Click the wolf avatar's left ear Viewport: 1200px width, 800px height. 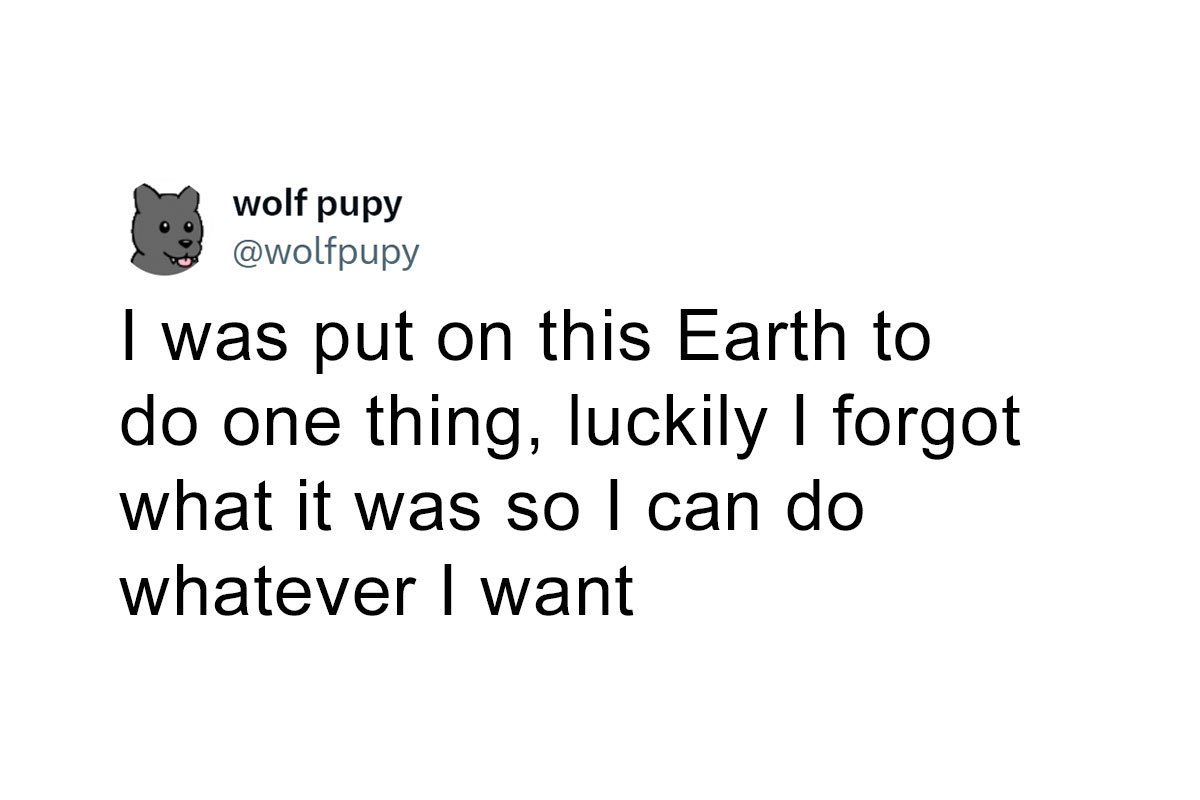click(x=143, y=197)
